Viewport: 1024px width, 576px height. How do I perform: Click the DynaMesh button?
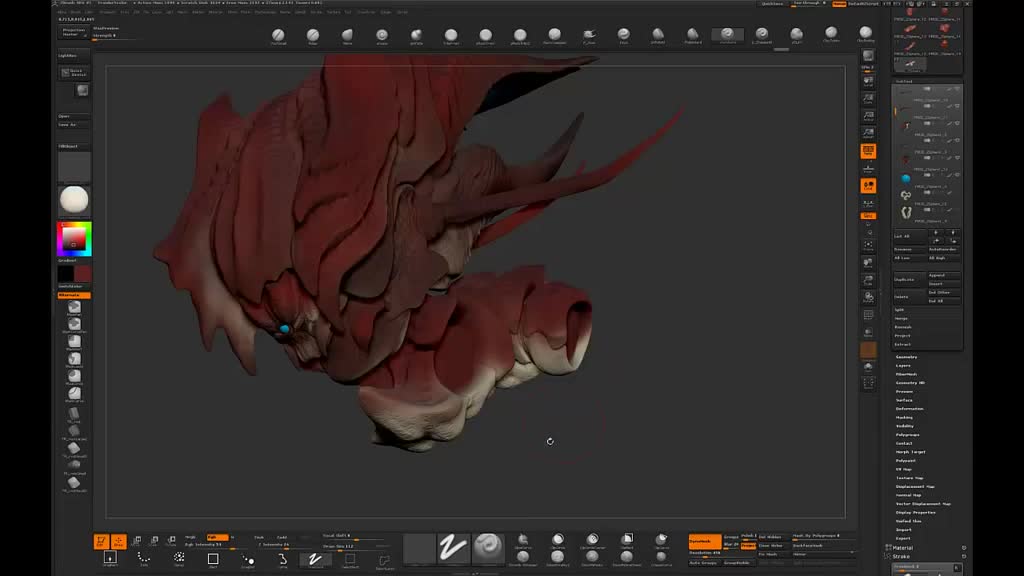pyautogui.click(x=705, y=541)
